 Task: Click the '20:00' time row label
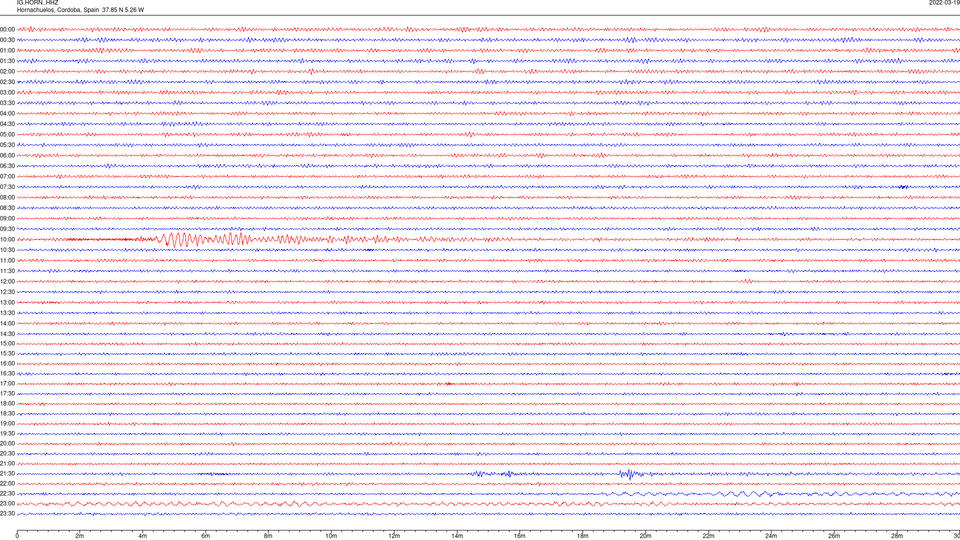point(7,444)
